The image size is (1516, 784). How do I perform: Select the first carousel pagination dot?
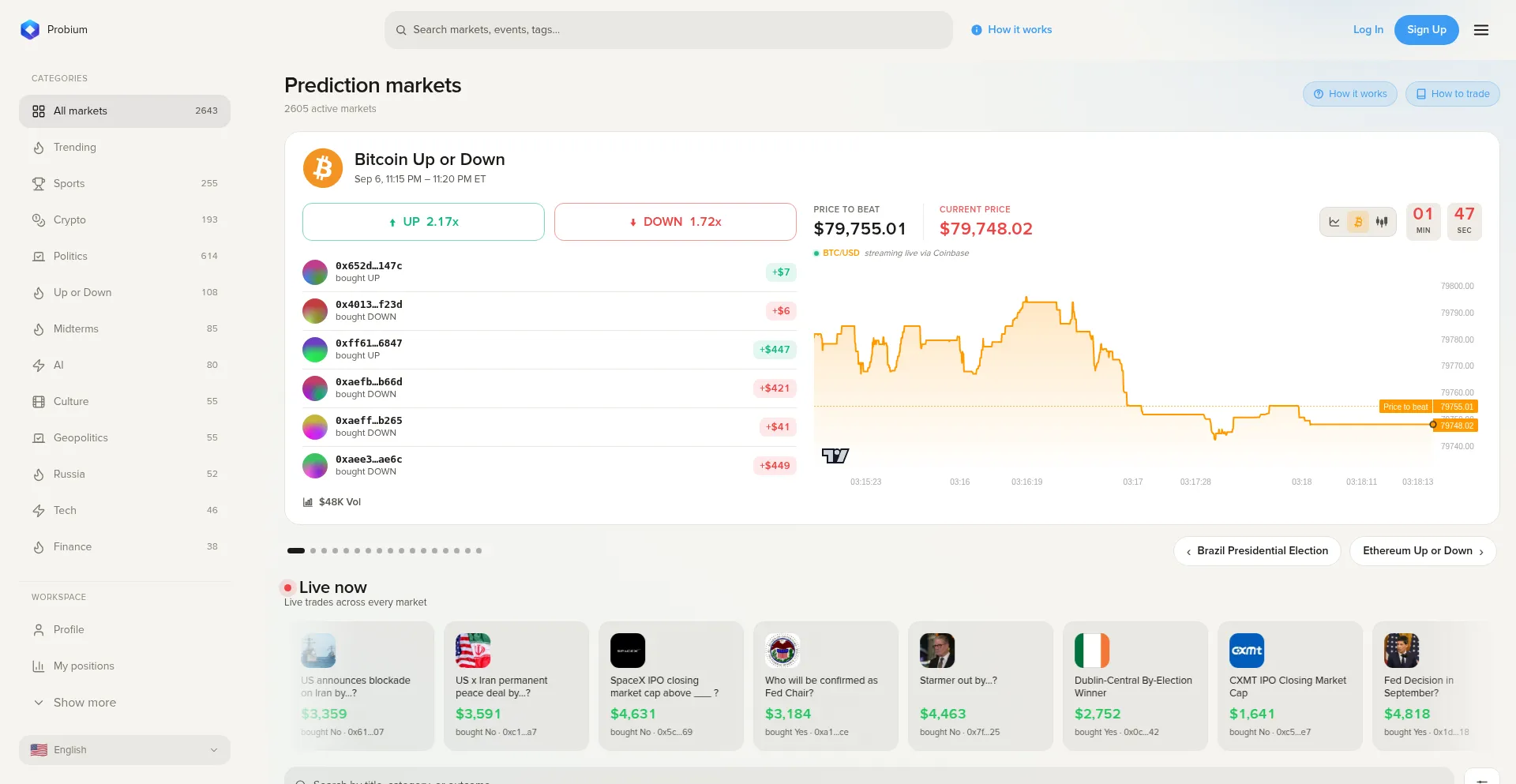(296, 551)
